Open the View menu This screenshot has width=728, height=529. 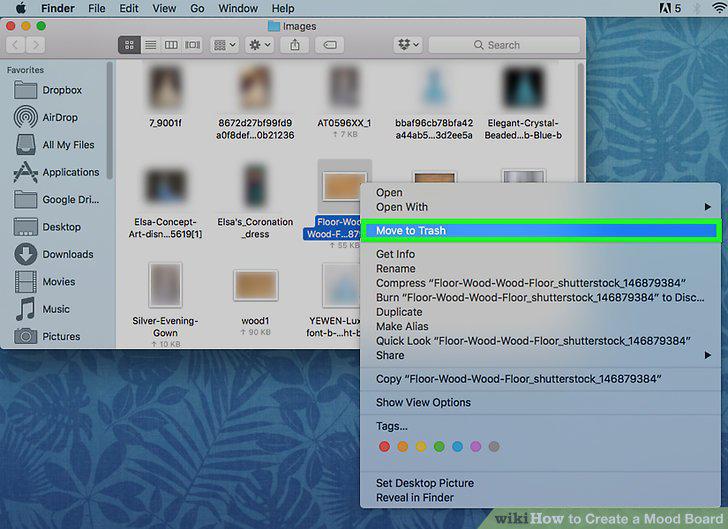pyautogui.click(x=164, y=8)
